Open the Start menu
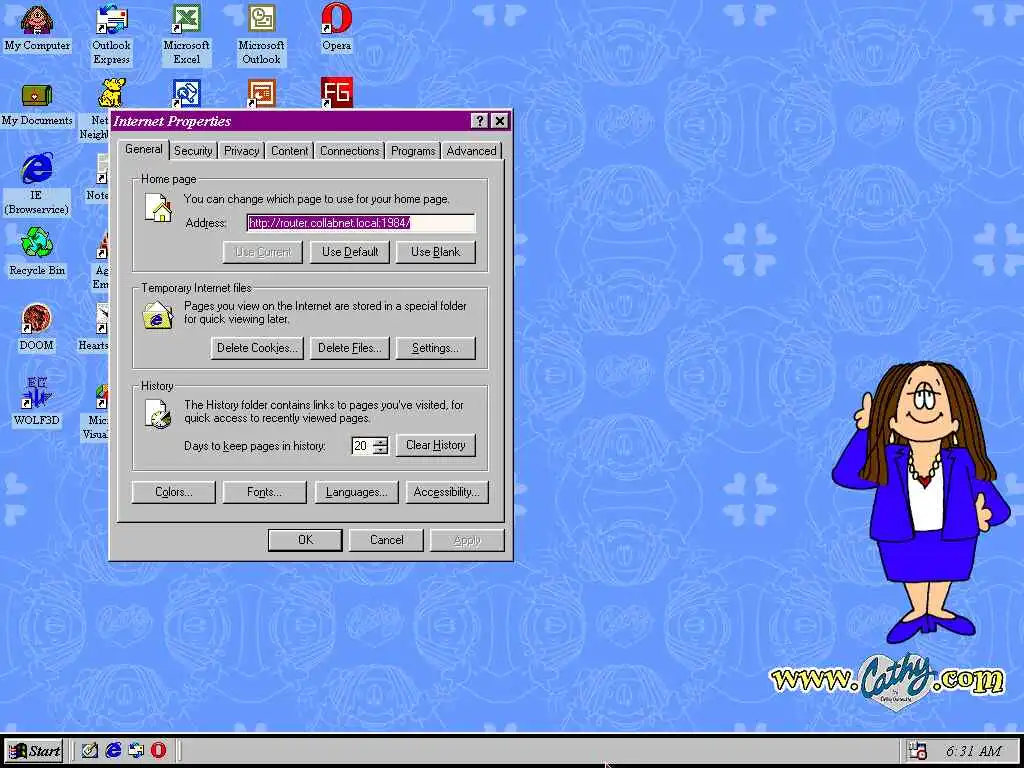Viewport: 1024px width, 768px height. pyautogui.click(x=34, y=751)
